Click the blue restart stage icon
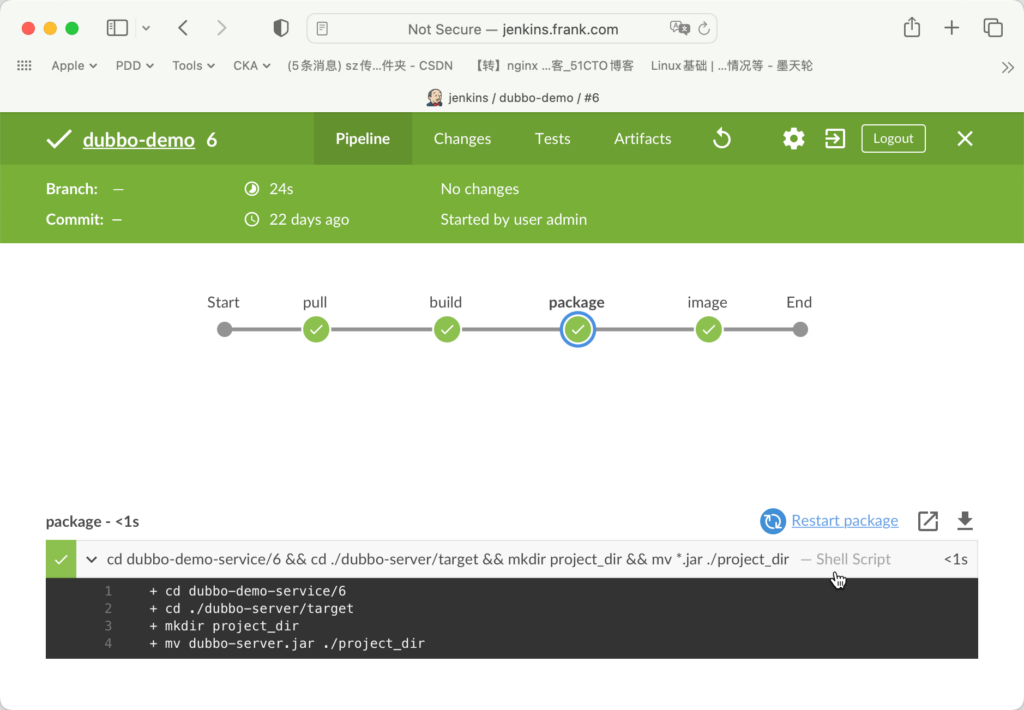Viewport: 1024px width, 710px height. coord(773,521)
